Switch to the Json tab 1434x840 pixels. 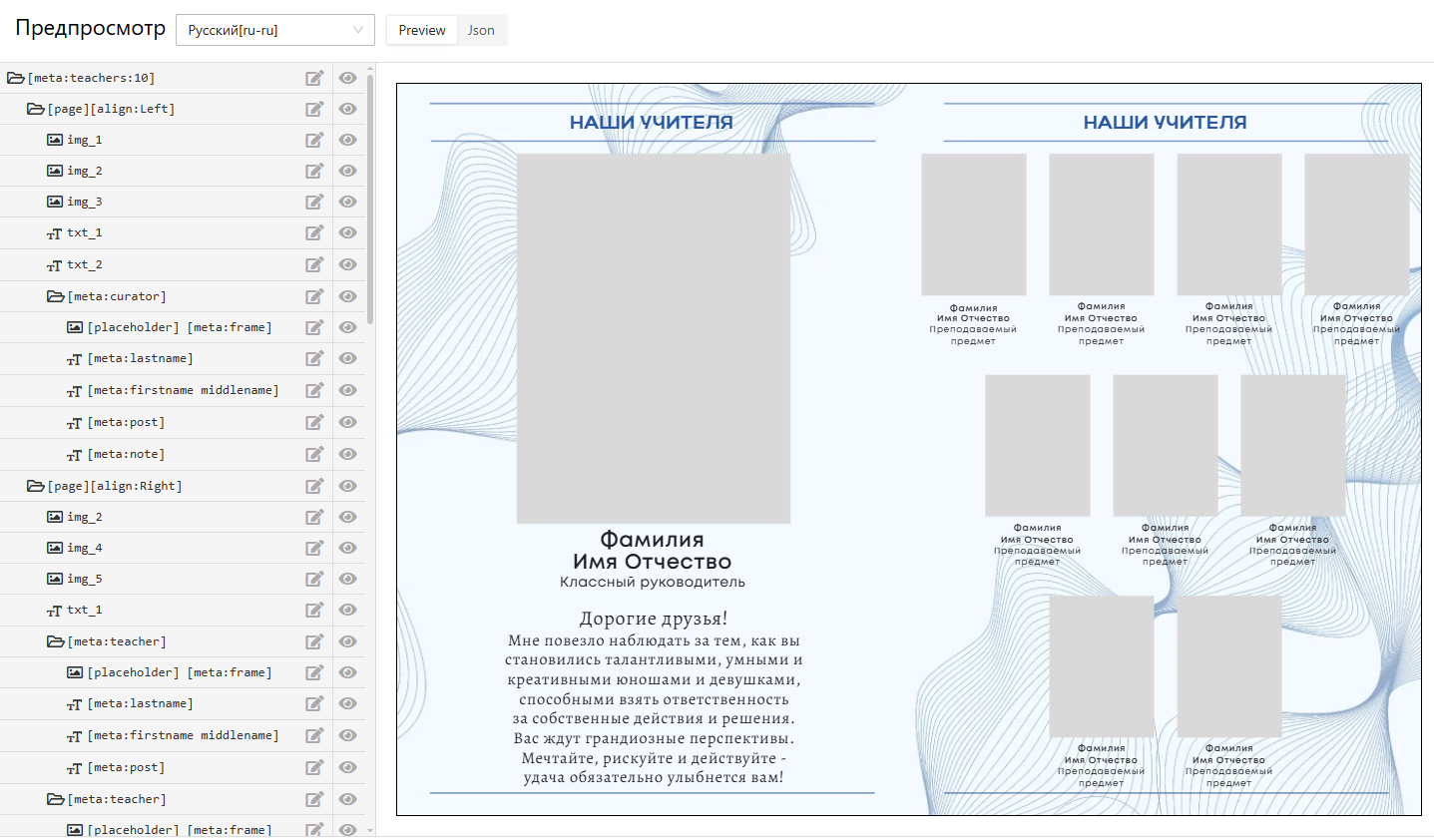click(x=481, y=30)
